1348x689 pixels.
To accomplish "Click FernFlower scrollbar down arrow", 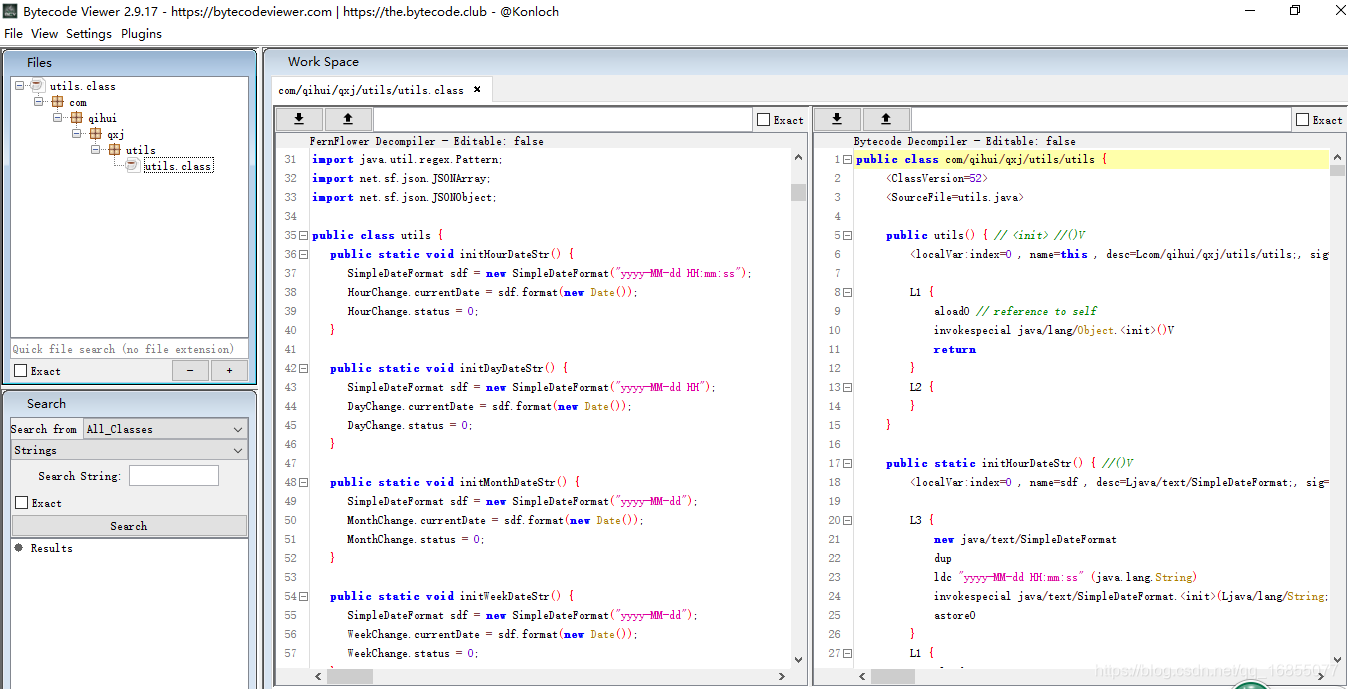I will click(x=798, y=659).
